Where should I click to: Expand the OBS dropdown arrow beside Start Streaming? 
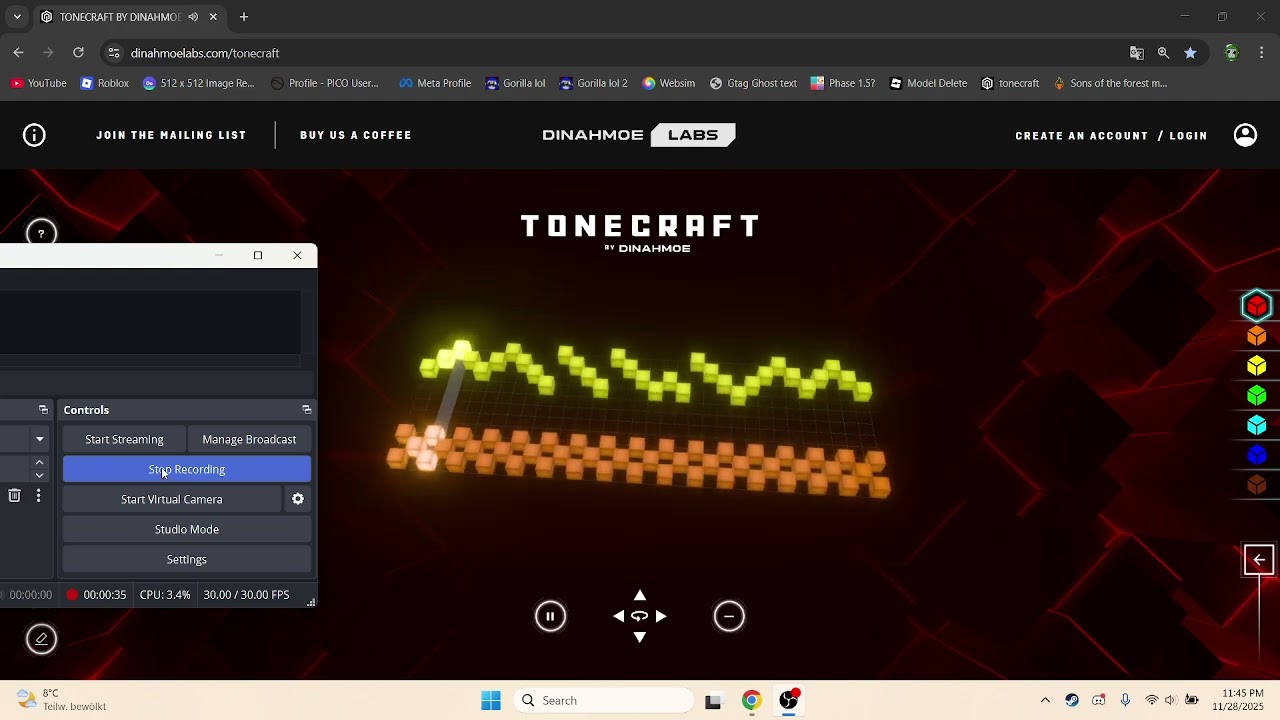[x=40, y=439]
